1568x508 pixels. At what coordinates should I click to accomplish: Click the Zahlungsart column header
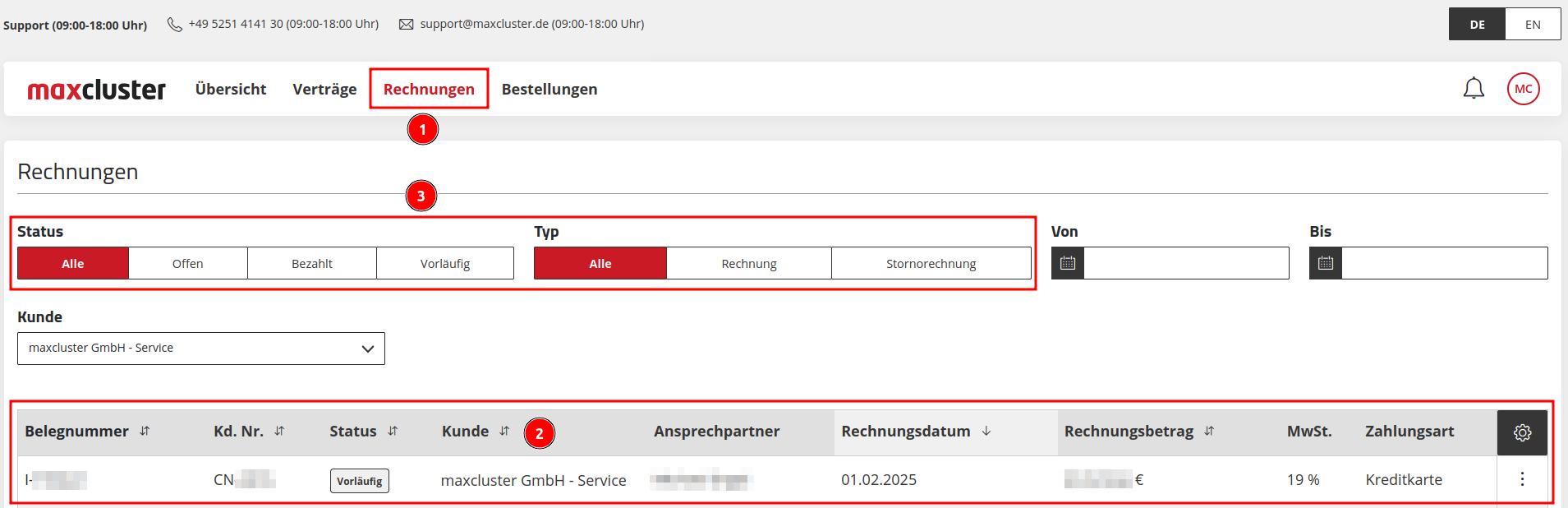click(x=1409, y=432)
